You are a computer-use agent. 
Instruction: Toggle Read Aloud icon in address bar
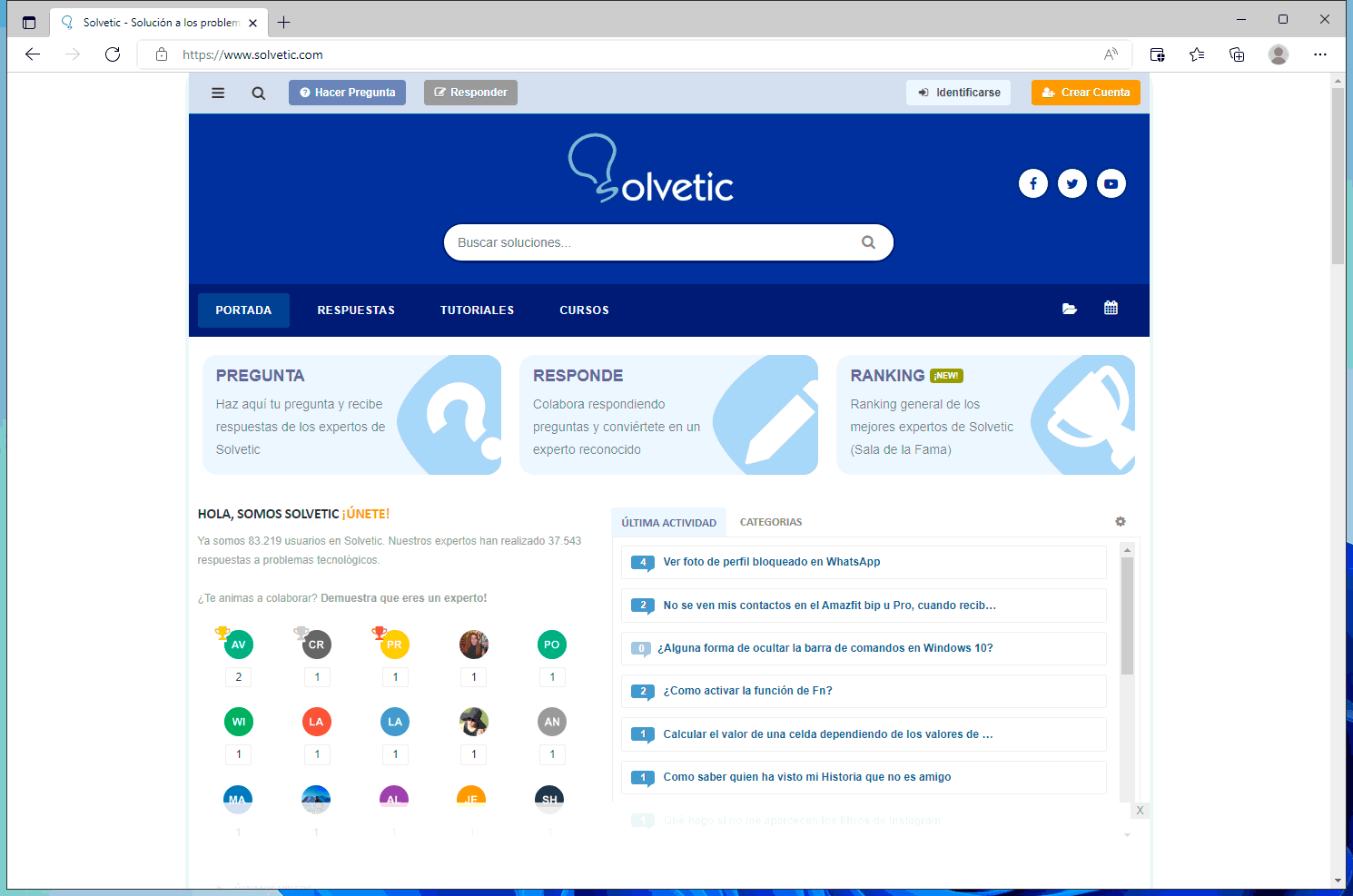click(1111, 54)
